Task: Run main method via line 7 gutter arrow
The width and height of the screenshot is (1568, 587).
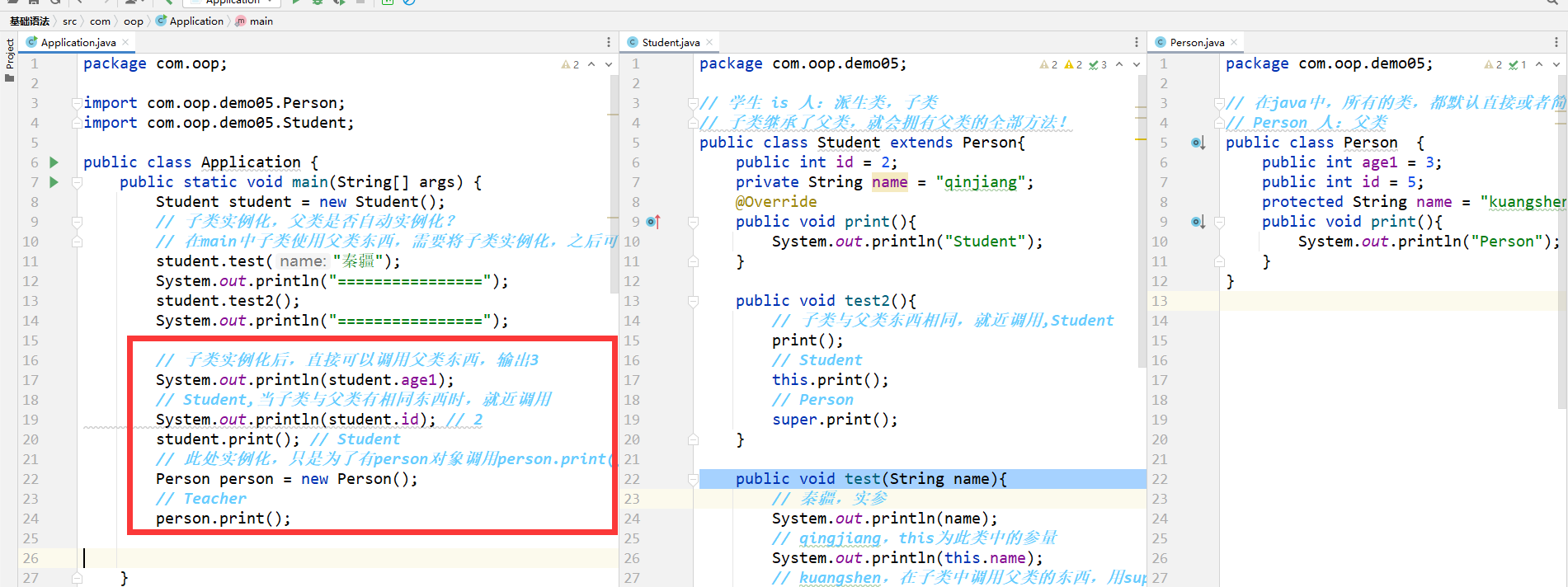Action: [54, 182]
